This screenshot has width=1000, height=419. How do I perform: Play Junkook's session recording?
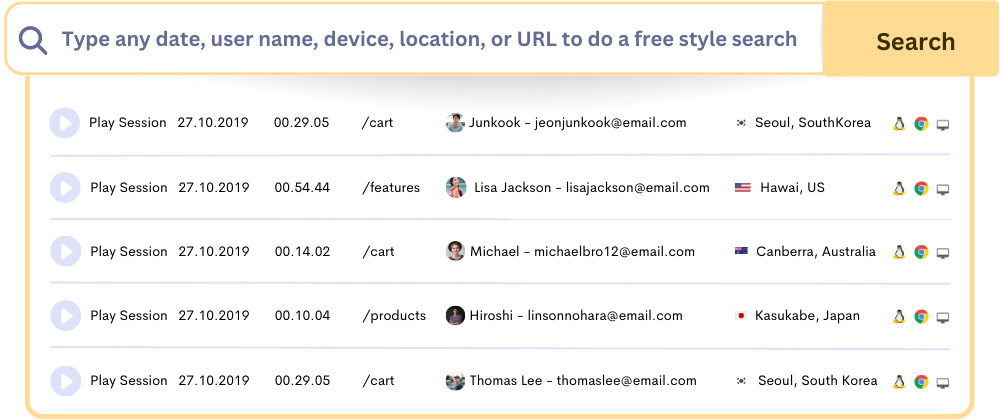click(65, 123)
